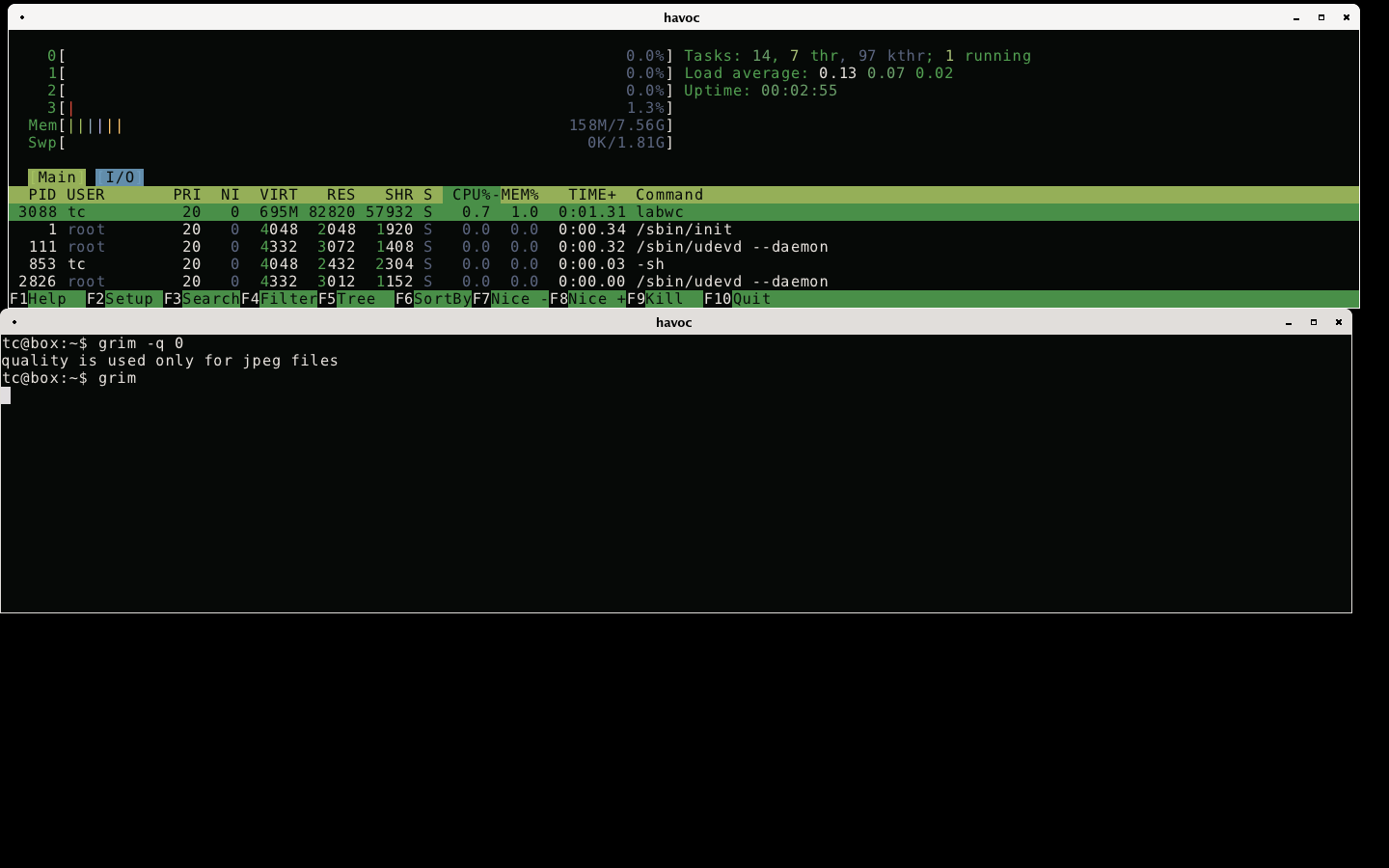Close the upper havoc window
This screenshot has width=1389, height=868.
click(x=1347, y=17)
